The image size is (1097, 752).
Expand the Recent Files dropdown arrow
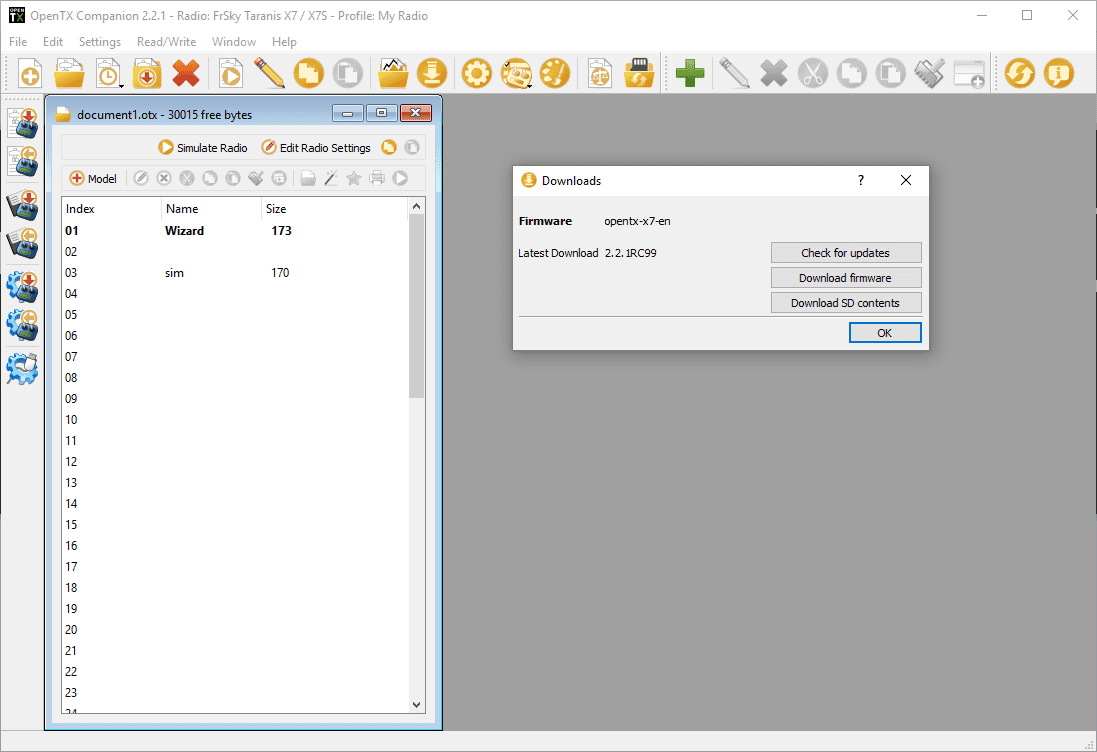(x=121, y=85)
